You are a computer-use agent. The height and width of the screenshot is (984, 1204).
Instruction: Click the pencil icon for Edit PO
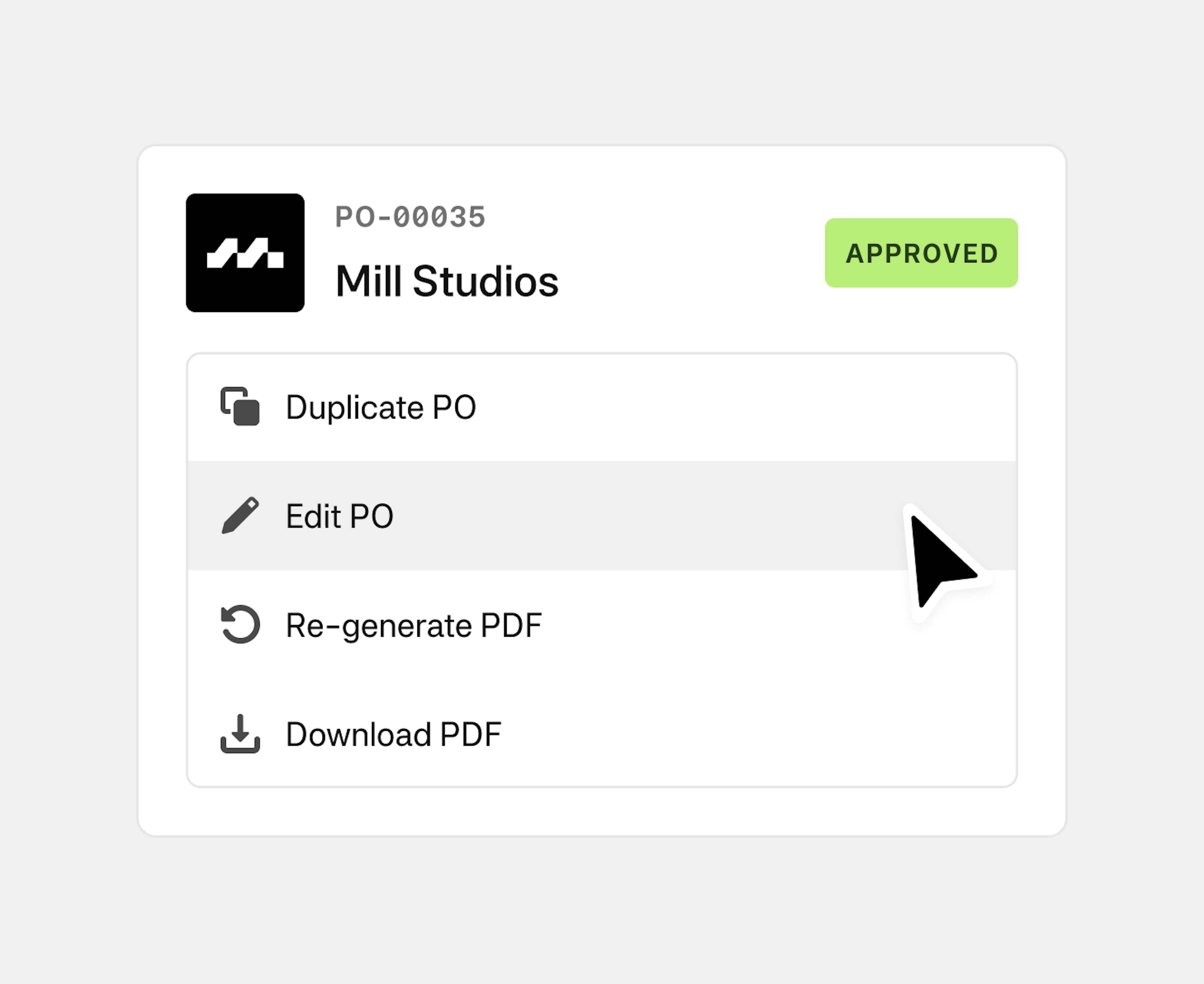point(240,515)
